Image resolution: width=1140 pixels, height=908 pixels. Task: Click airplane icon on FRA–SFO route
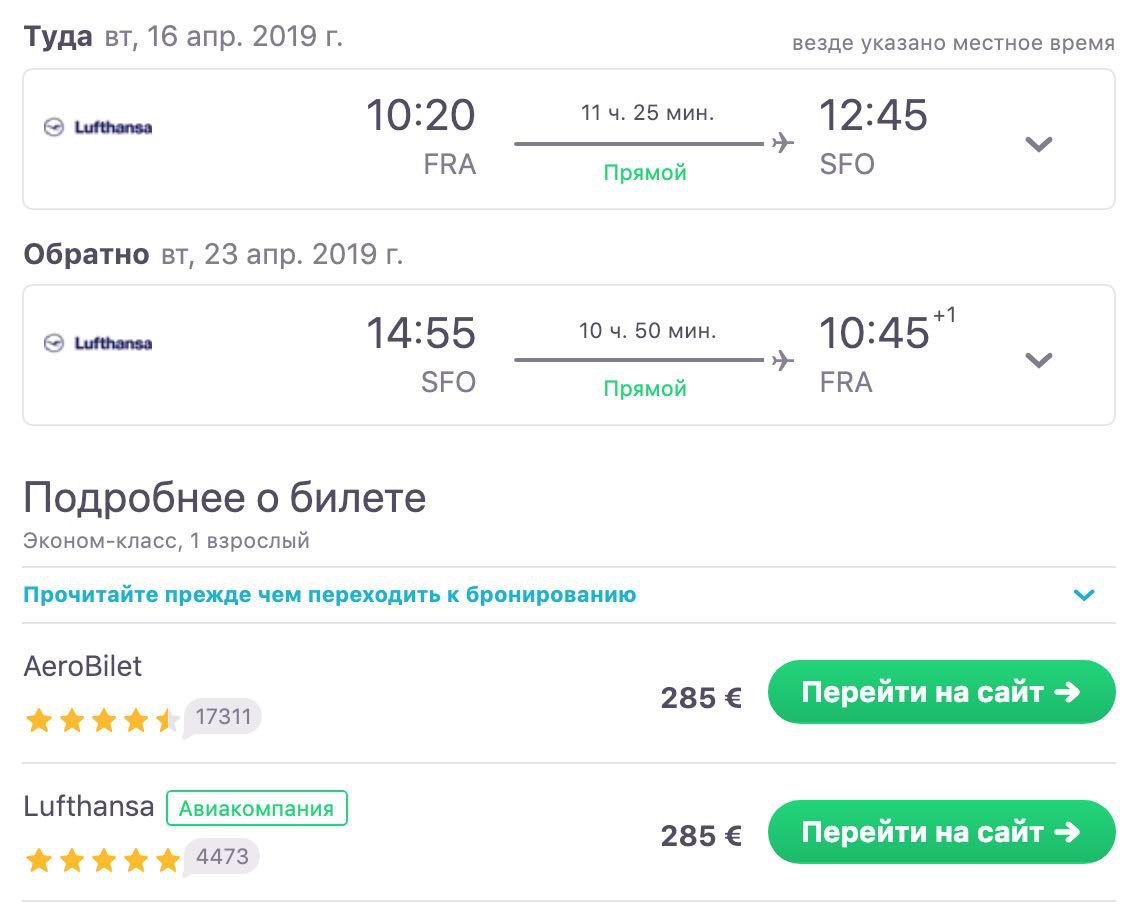783,143
